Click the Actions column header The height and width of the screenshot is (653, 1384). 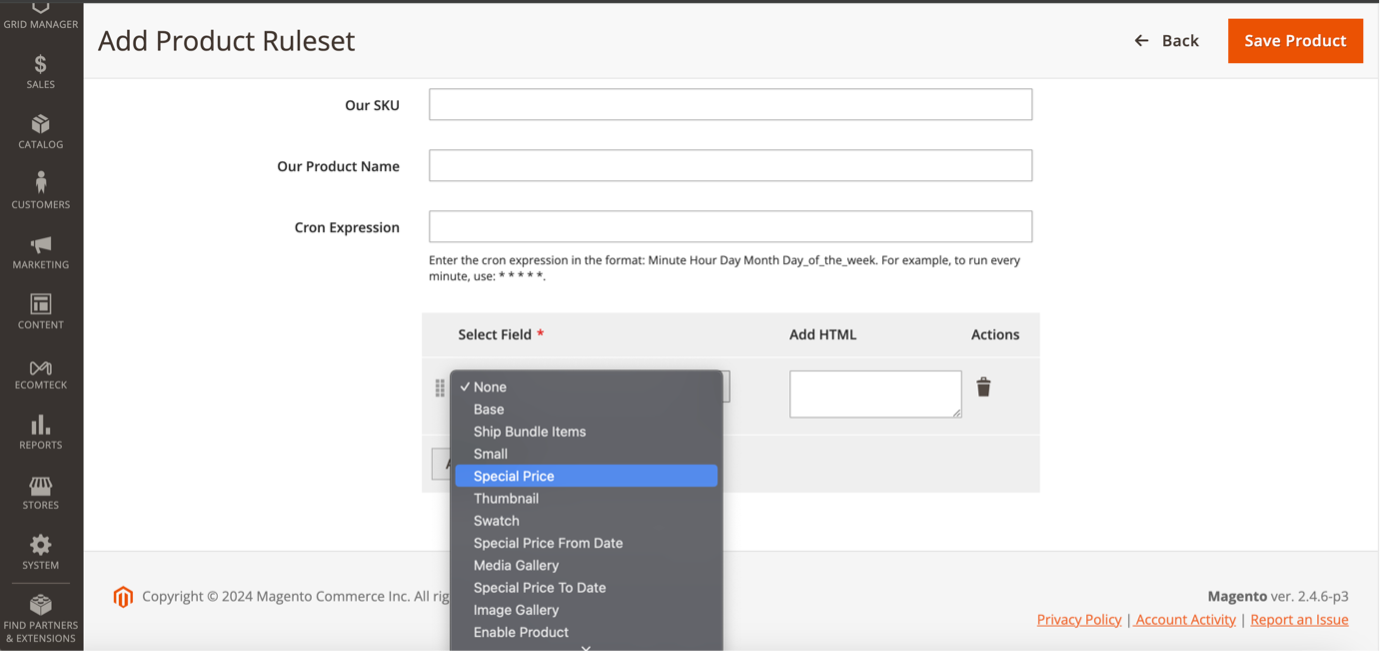995,335
